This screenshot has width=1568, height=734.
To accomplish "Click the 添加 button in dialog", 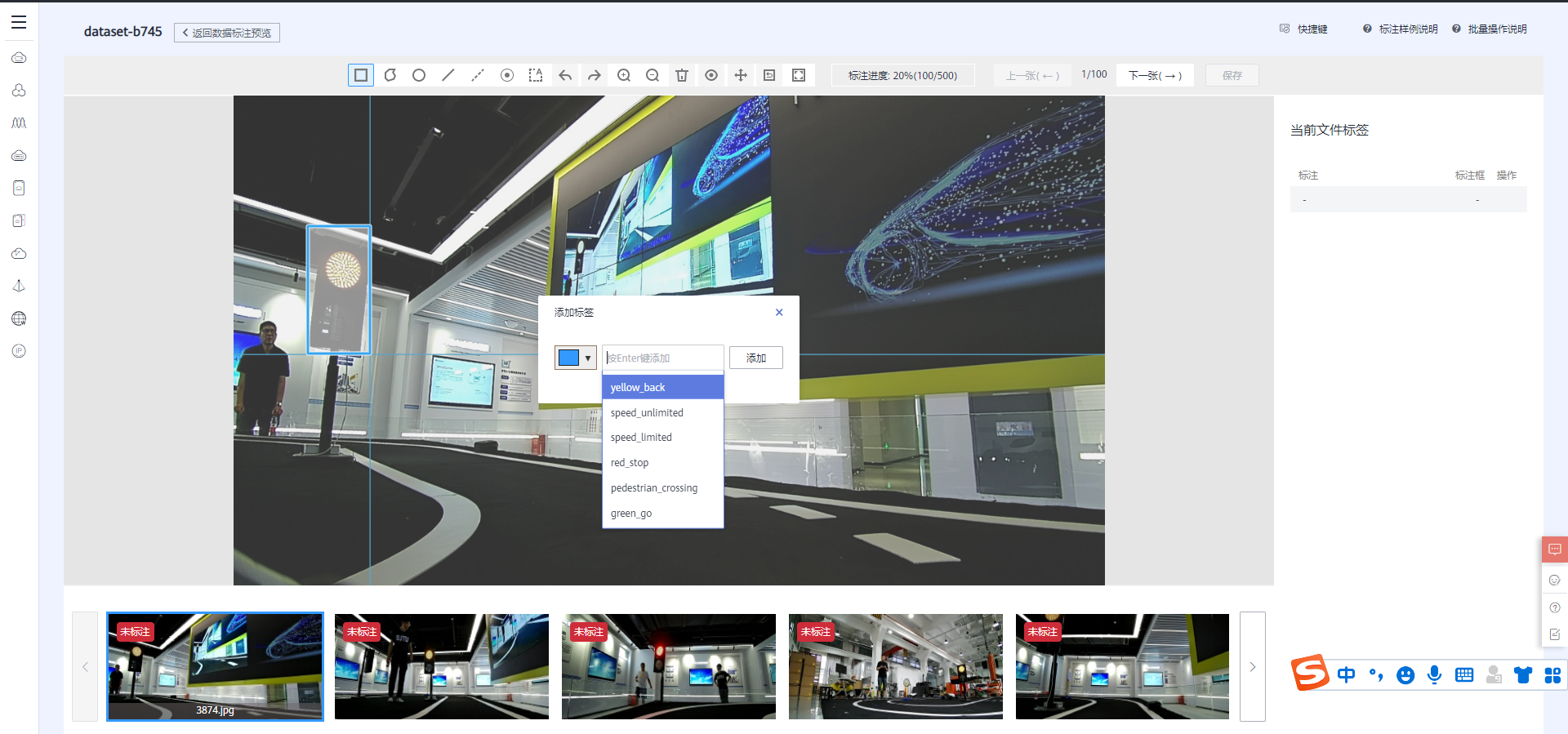I will click(x=755, y=358).
